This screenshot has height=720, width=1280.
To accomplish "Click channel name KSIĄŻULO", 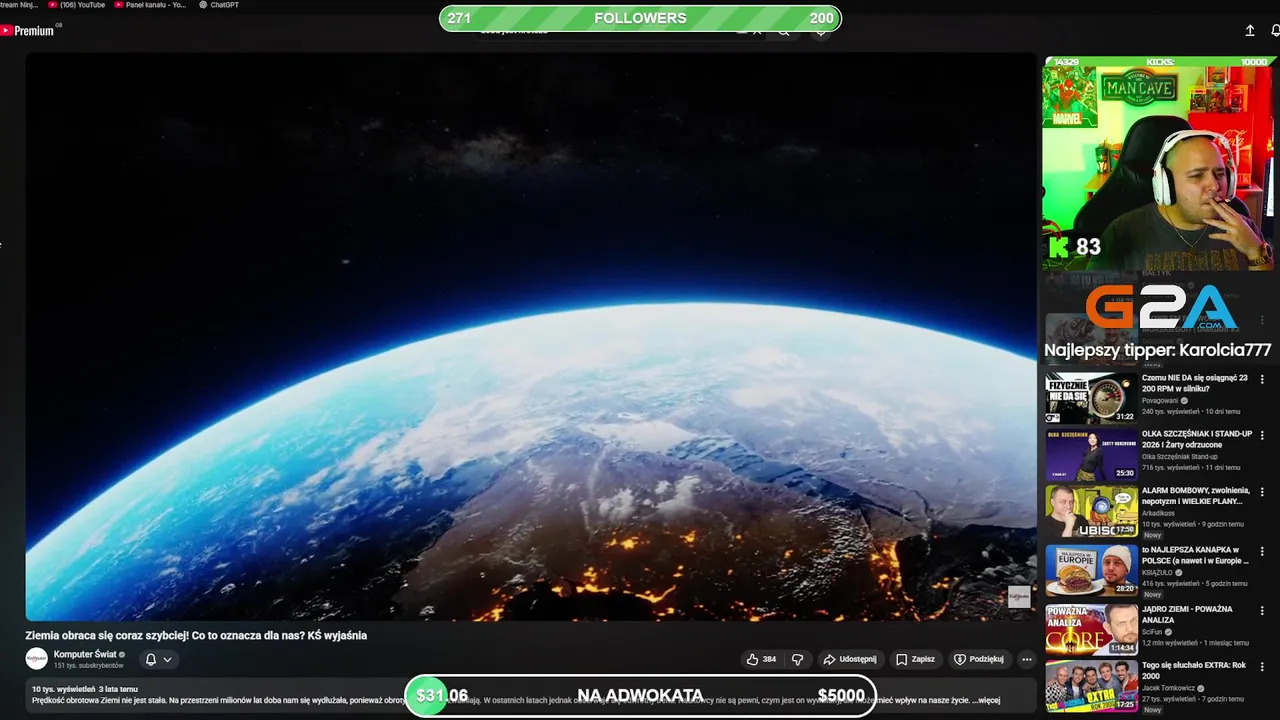I will pyautogui.click(x=1159, y=573).
